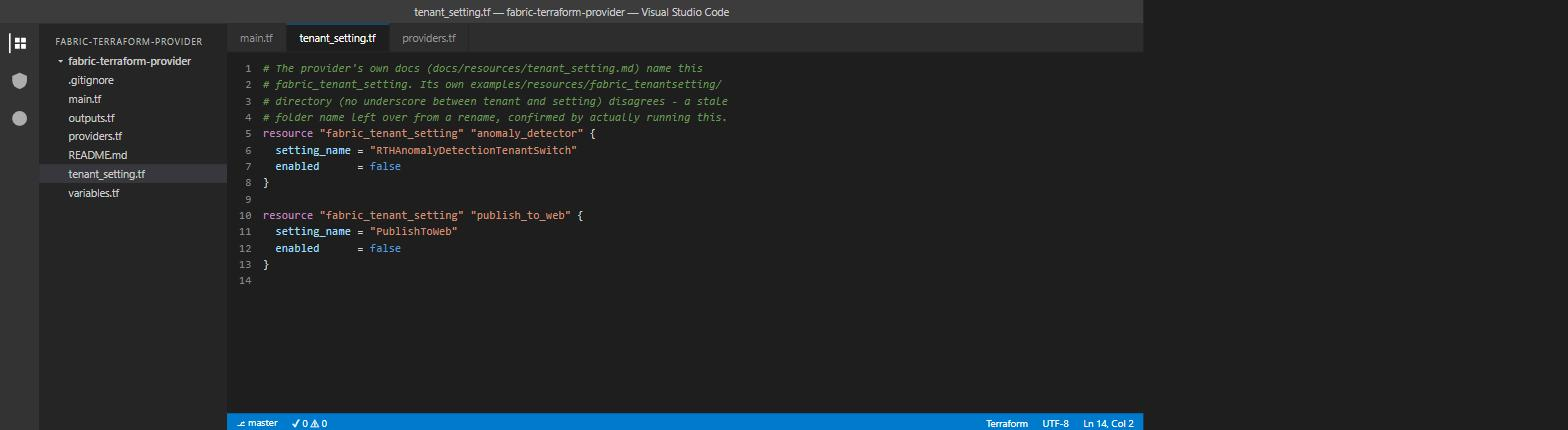Collapse the fabric-terraform-provider folder
The height and width of the screenshot is (430, 1568).
click(x=129, y=61)
